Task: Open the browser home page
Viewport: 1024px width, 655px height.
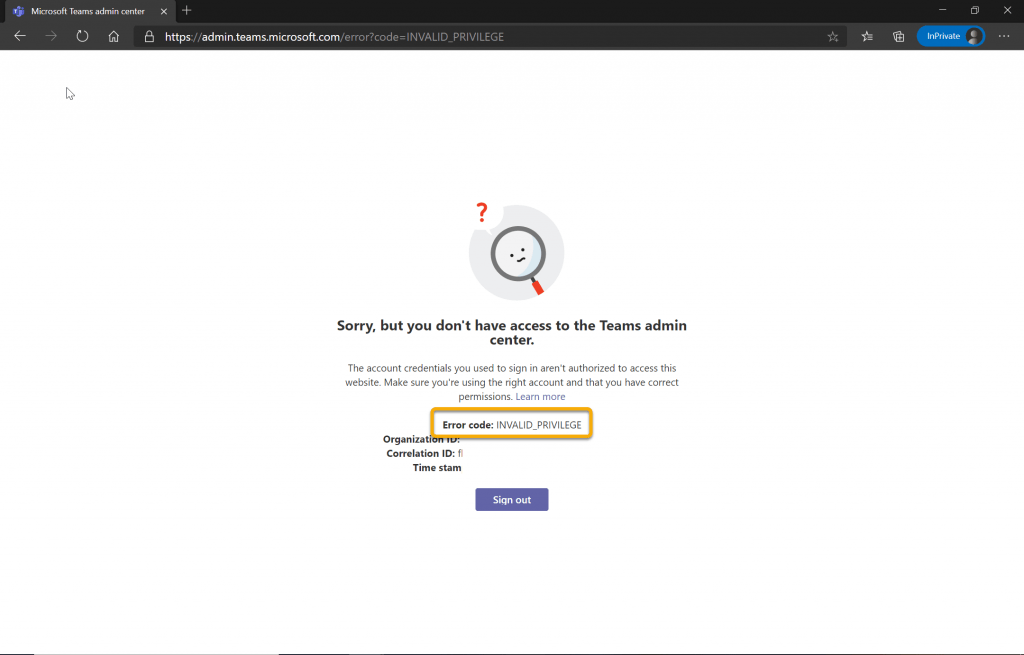Action: pyautogui.click(x=114, y=36)
